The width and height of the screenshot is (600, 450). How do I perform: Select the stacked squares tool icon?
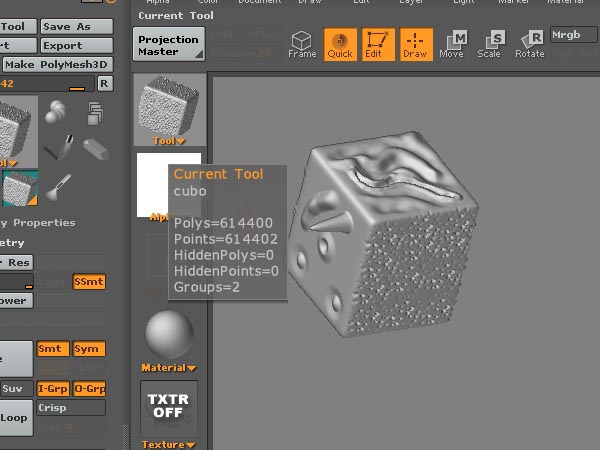[95, 113]
